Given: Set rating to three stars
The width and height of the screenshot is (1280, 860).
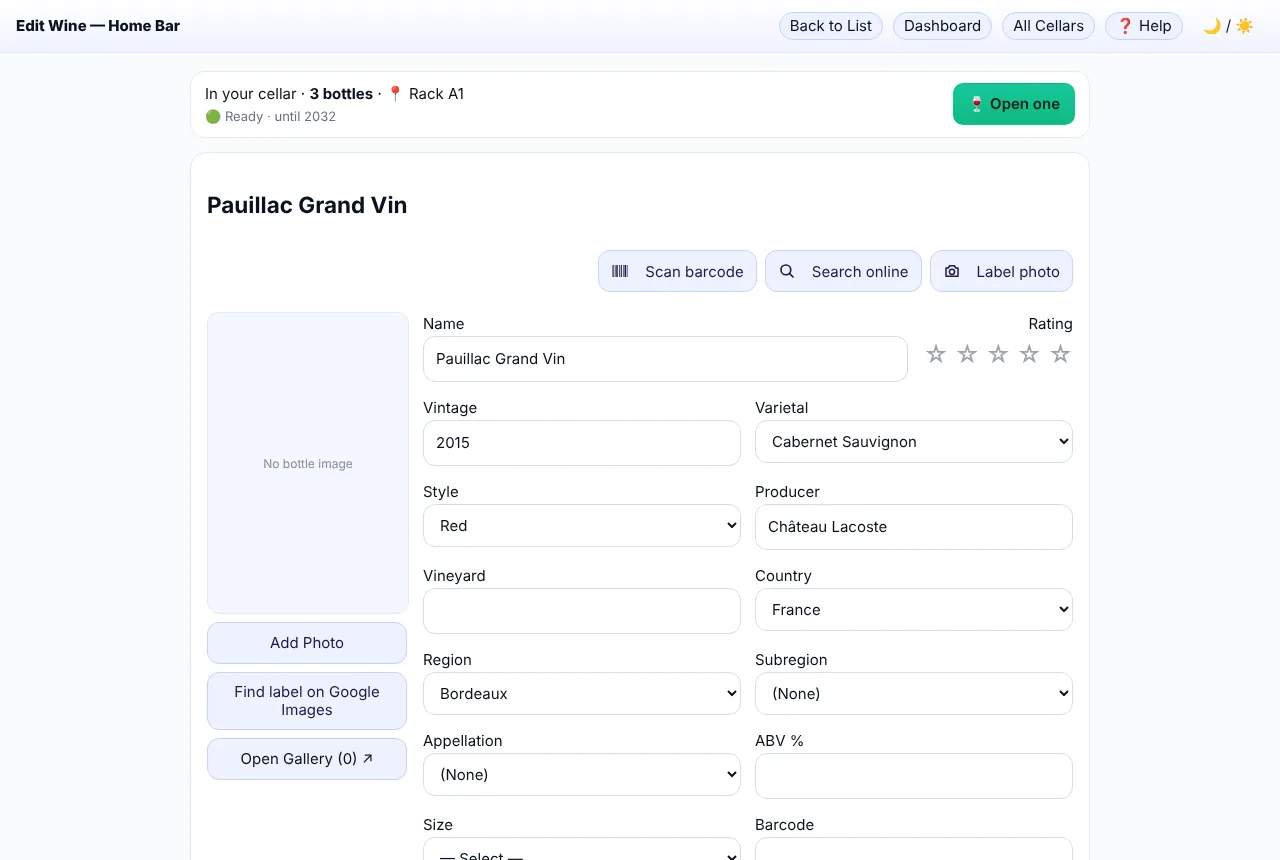Looking at the screenshot, I should click(x=998, y=354).
